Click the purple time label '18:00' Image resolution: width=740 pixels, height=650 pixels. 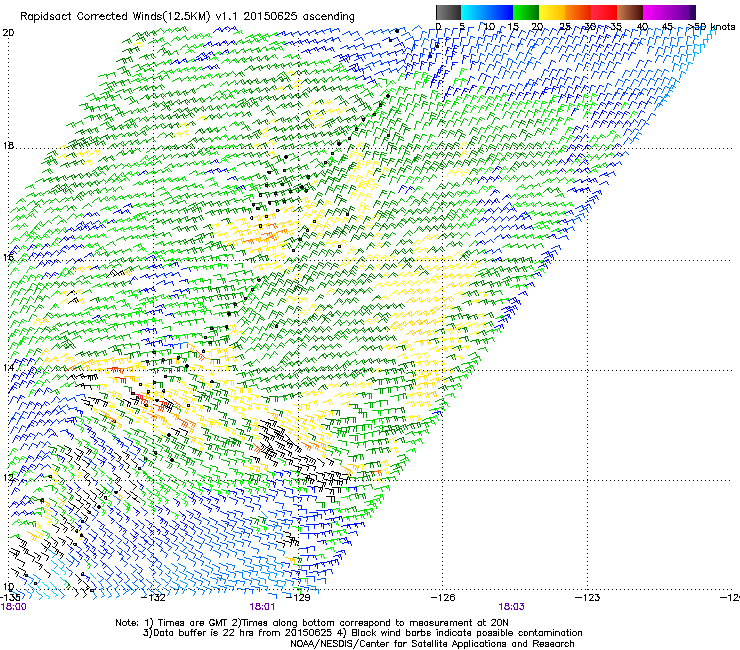[x=14, y=607]
